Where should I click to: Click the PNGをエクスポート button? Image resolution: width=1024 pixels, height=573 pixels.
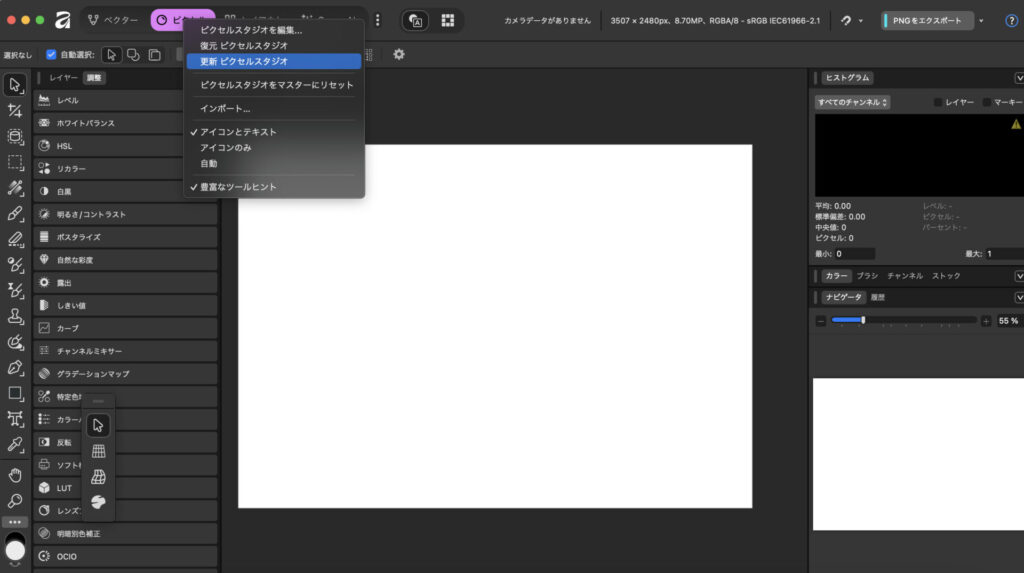tap(927, 20)
